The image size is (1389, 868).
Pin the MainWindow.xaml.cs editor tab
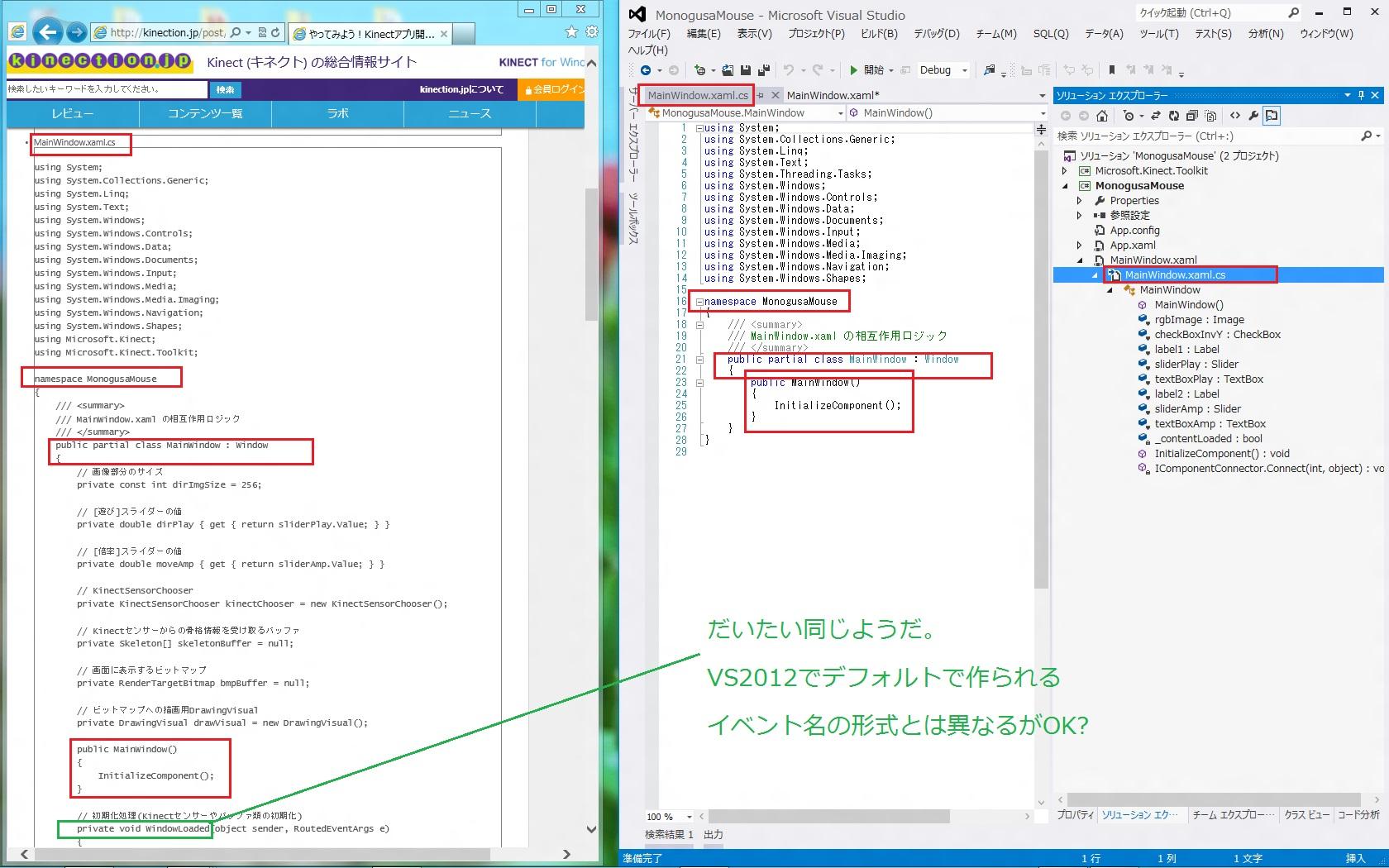(x=761, y=95)
